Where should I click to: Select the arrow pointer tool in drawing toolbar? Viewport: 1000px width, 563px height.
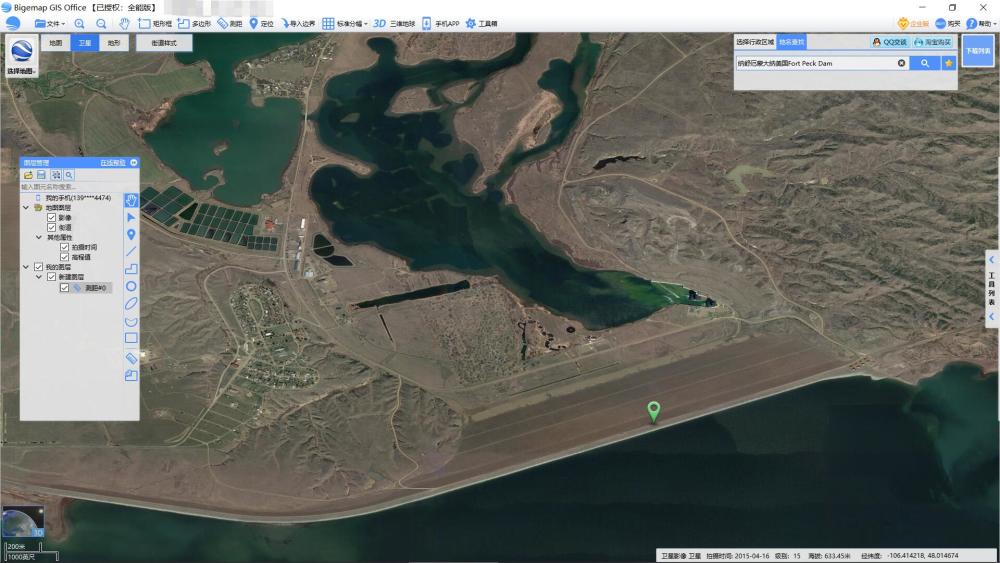coord(131,217)
